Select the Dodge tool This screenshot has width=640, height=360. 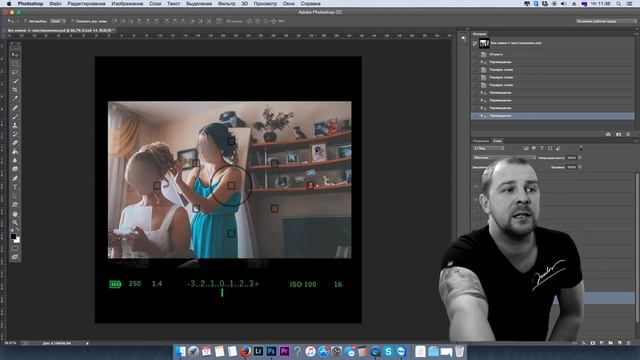click(x=15, y=169)
